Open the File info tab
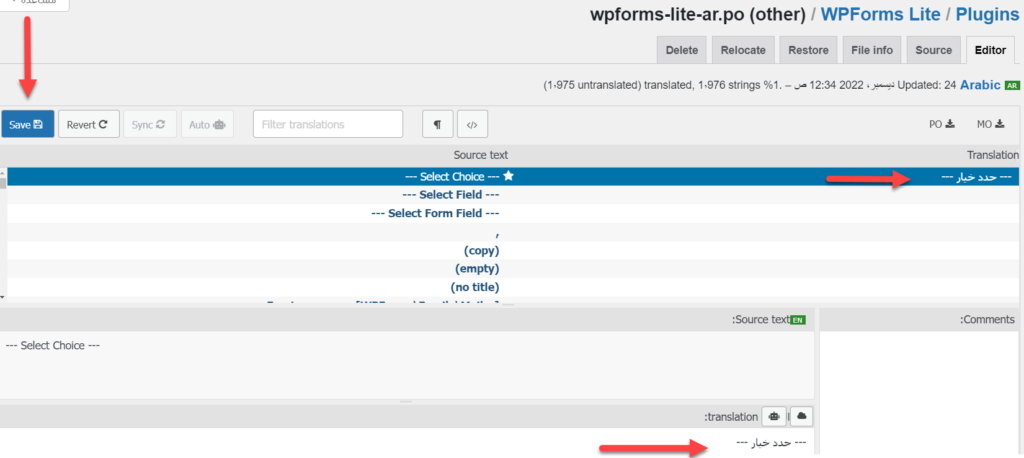This screenshot has width=1024, height=458. [x=872, y=50]
